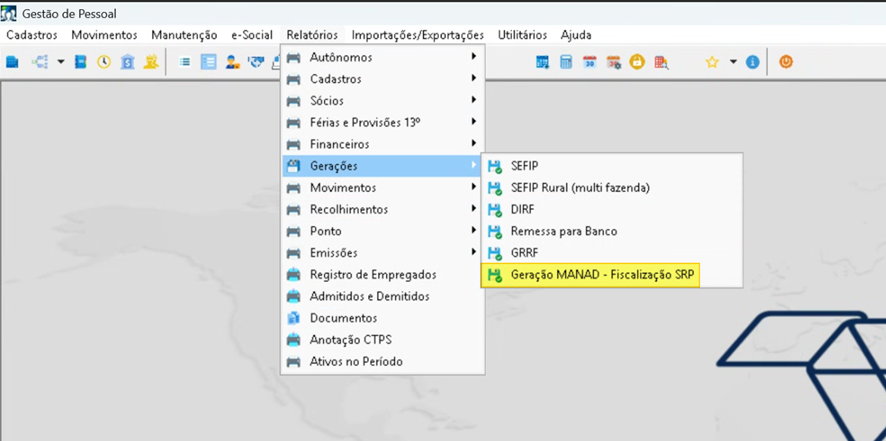Open the dropdown arrow beside favorites star

tap(733, 62)
